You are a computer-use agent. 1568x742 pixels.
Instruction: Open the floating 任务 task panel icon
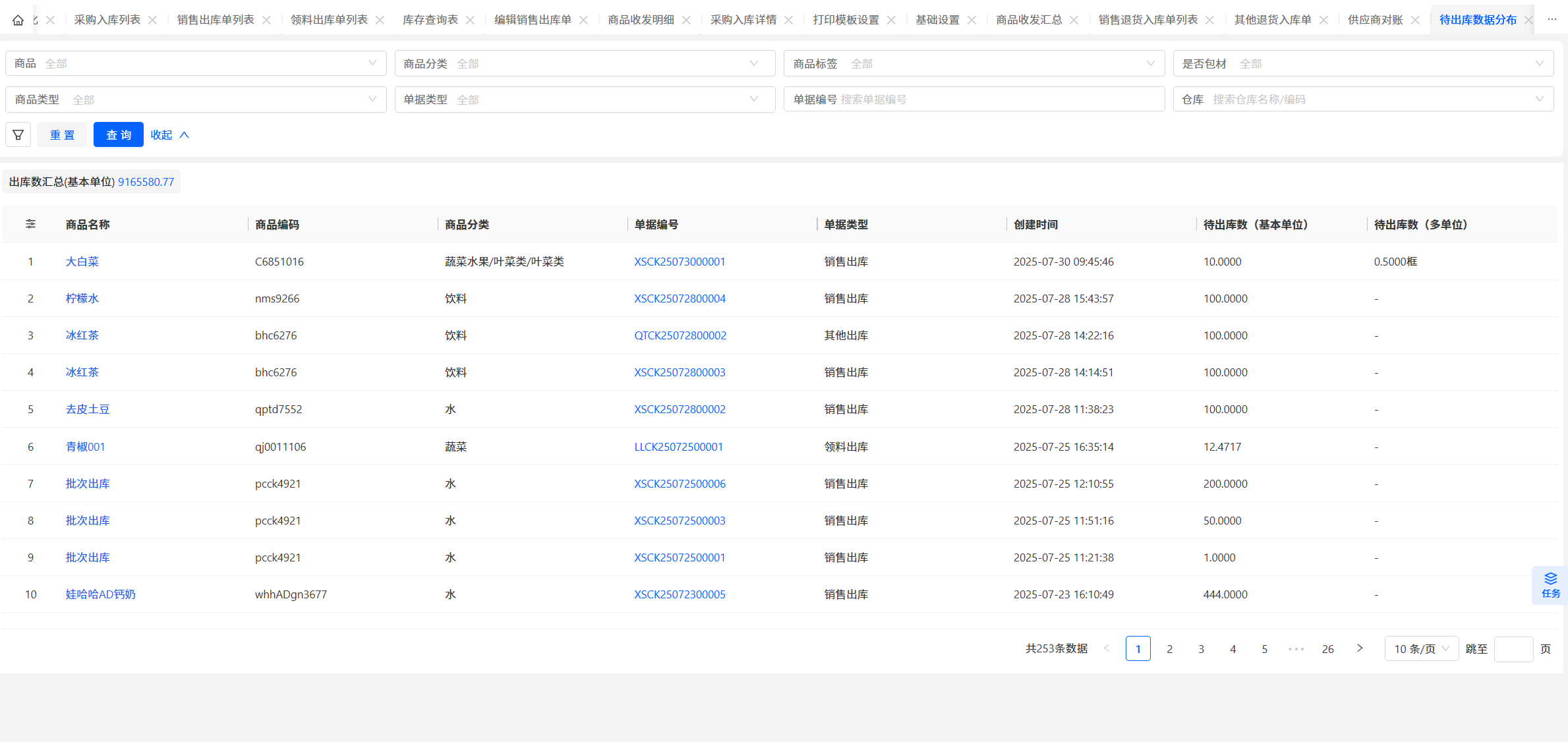[1550, 585]
